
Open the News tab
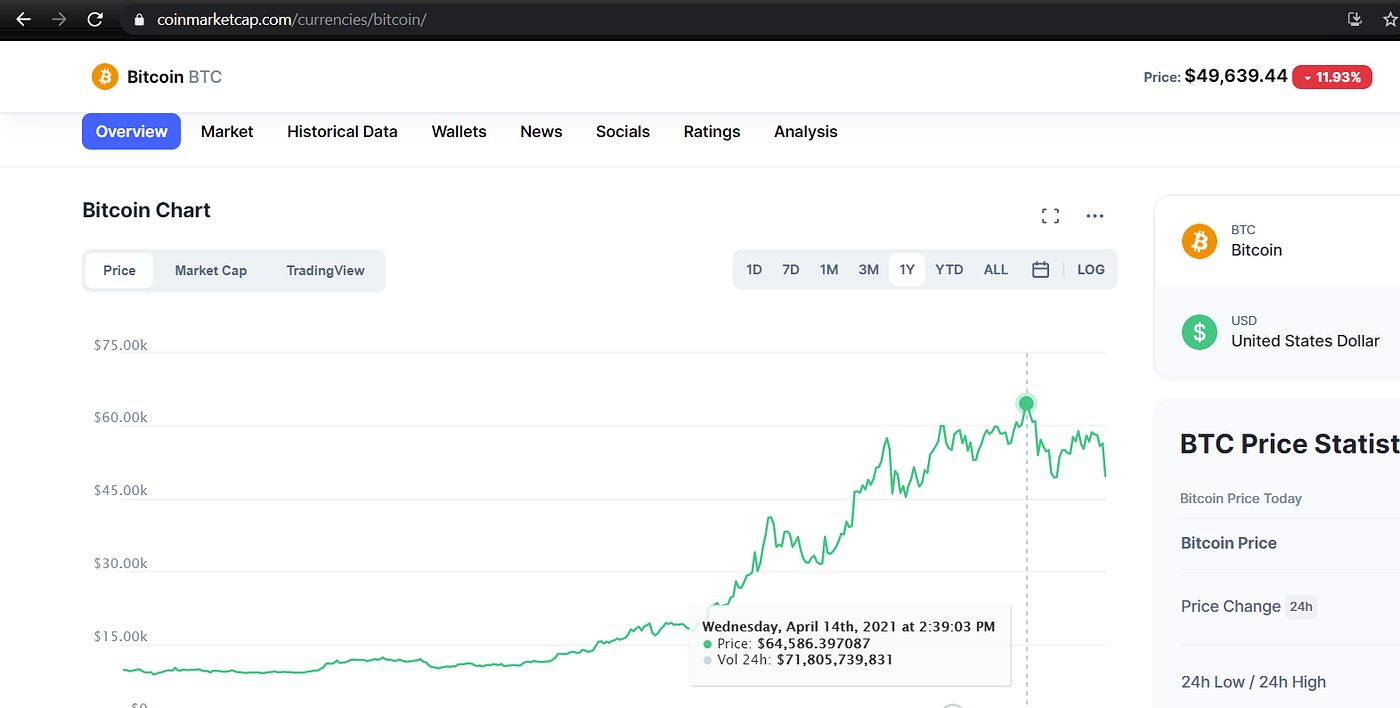[541, 131]
